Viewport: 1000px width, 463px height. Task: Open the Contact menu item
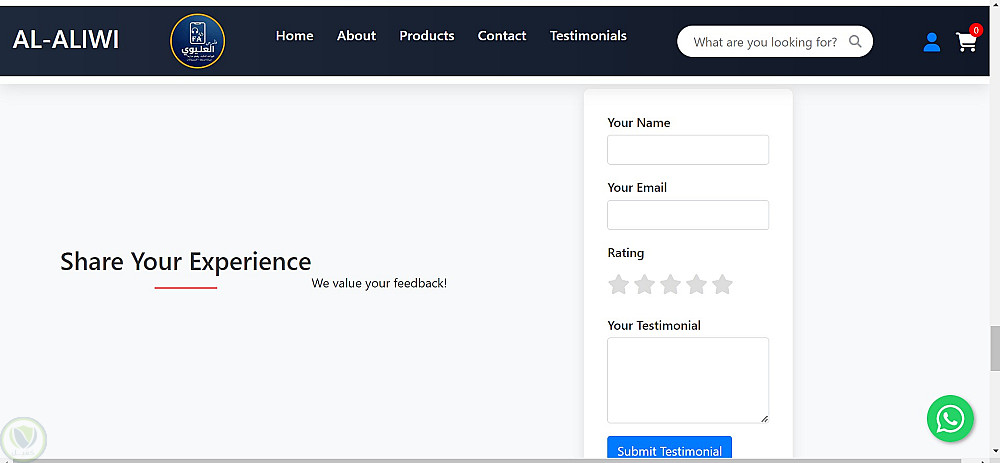pos(502,36)
